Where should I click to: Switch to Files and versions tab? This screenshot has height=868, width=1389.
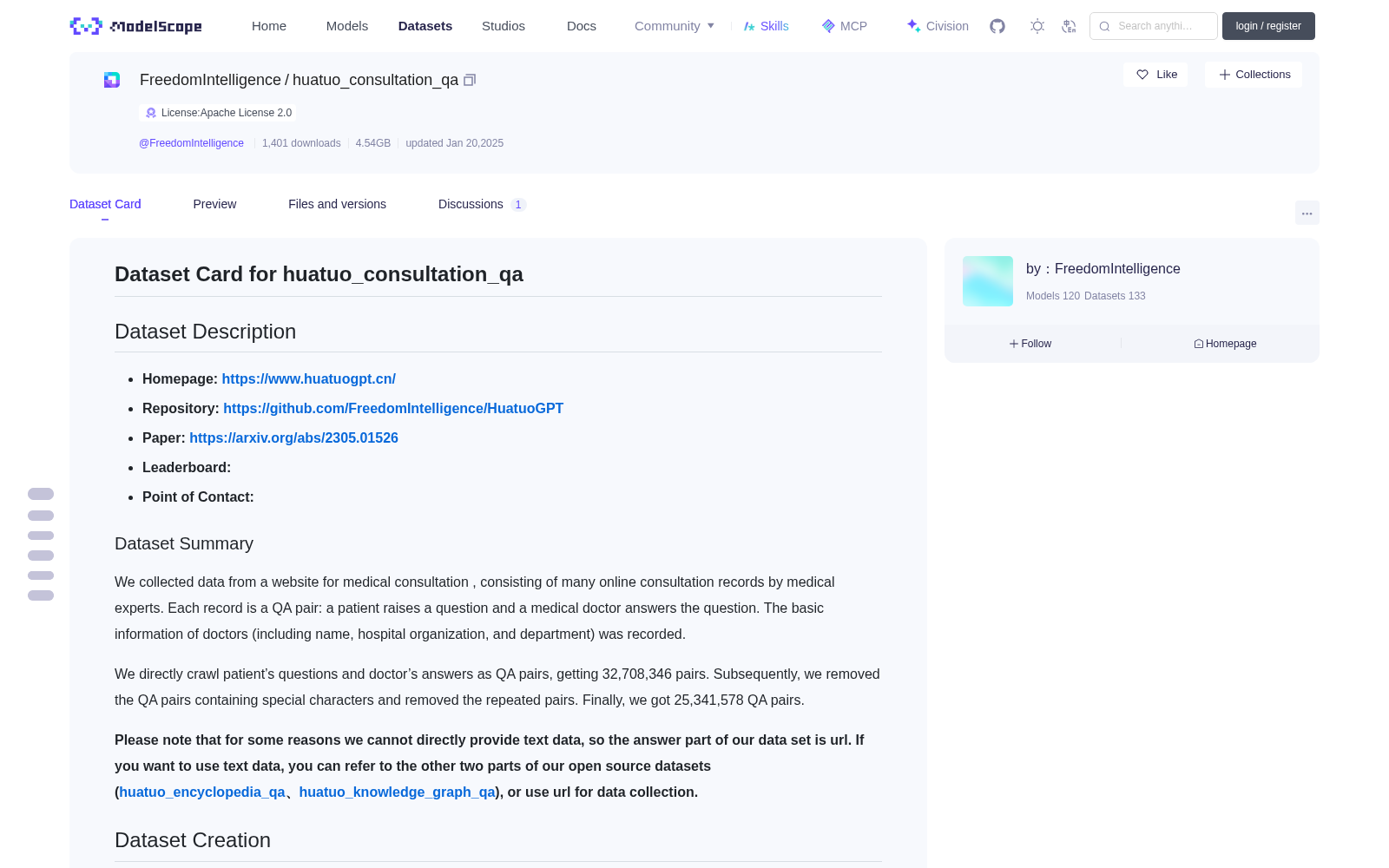(337, 204)
